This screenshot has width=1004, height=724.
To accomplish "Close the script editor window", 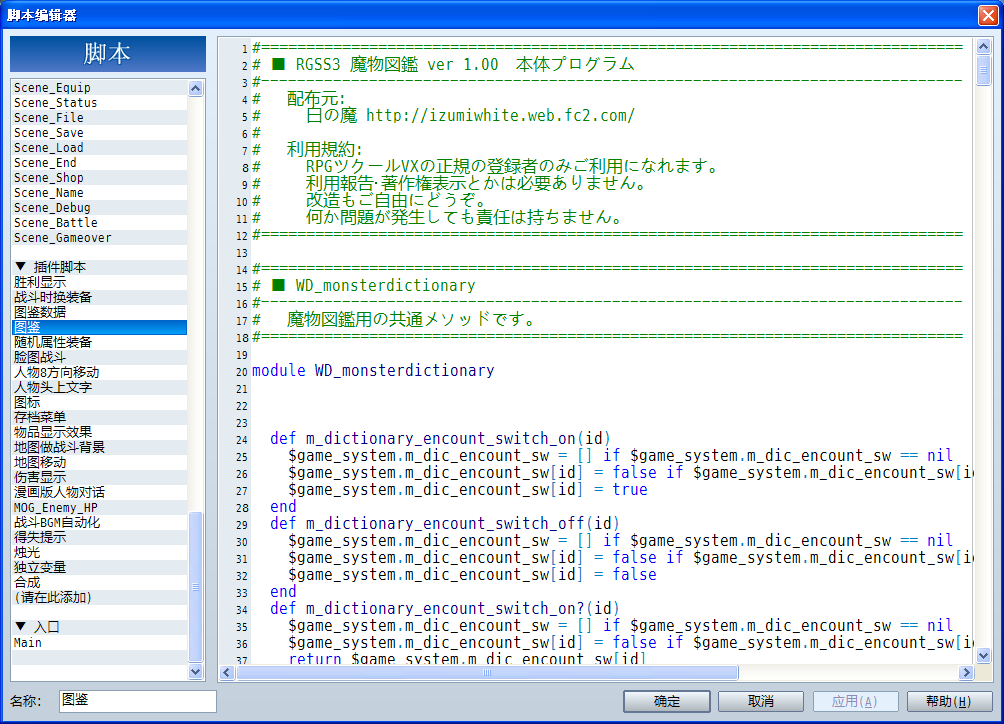I will point(988,15).
